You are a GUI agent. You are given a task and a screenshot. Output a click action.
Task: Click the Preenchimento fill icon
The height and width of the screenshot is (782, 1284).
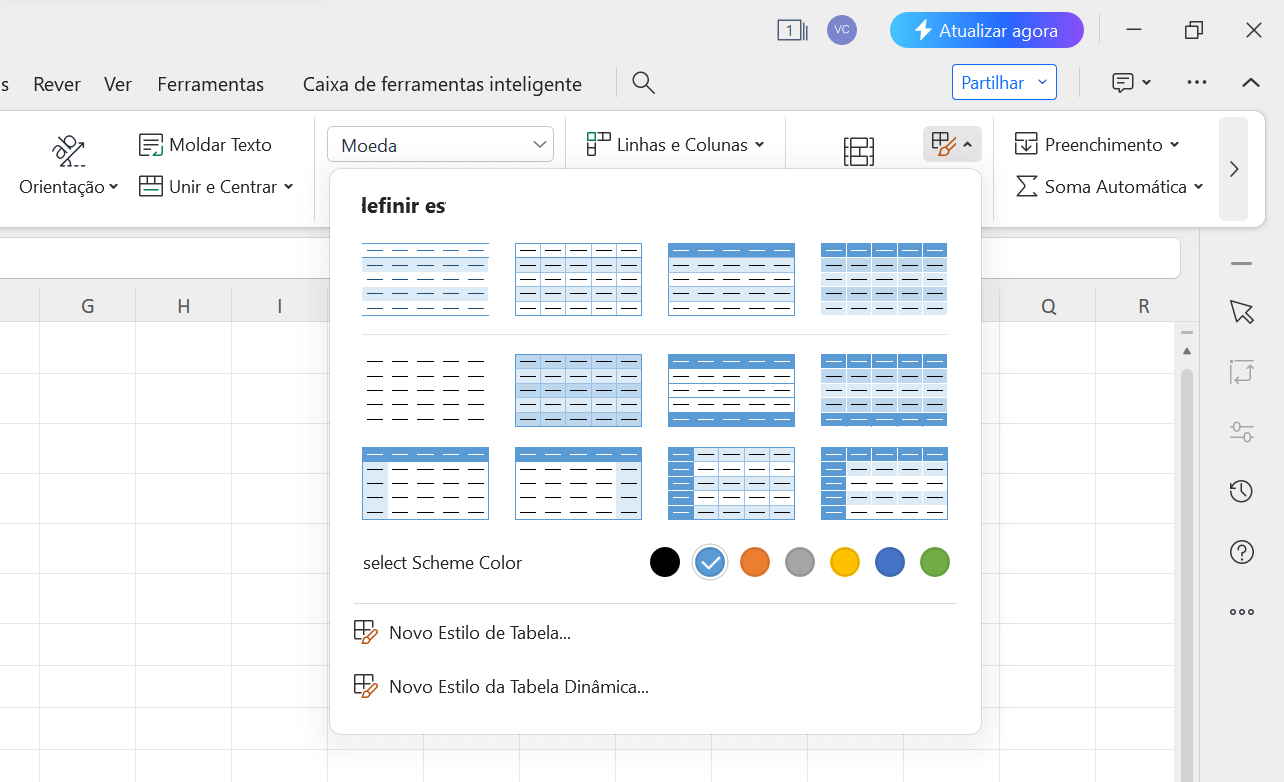tap(1027, 144)
